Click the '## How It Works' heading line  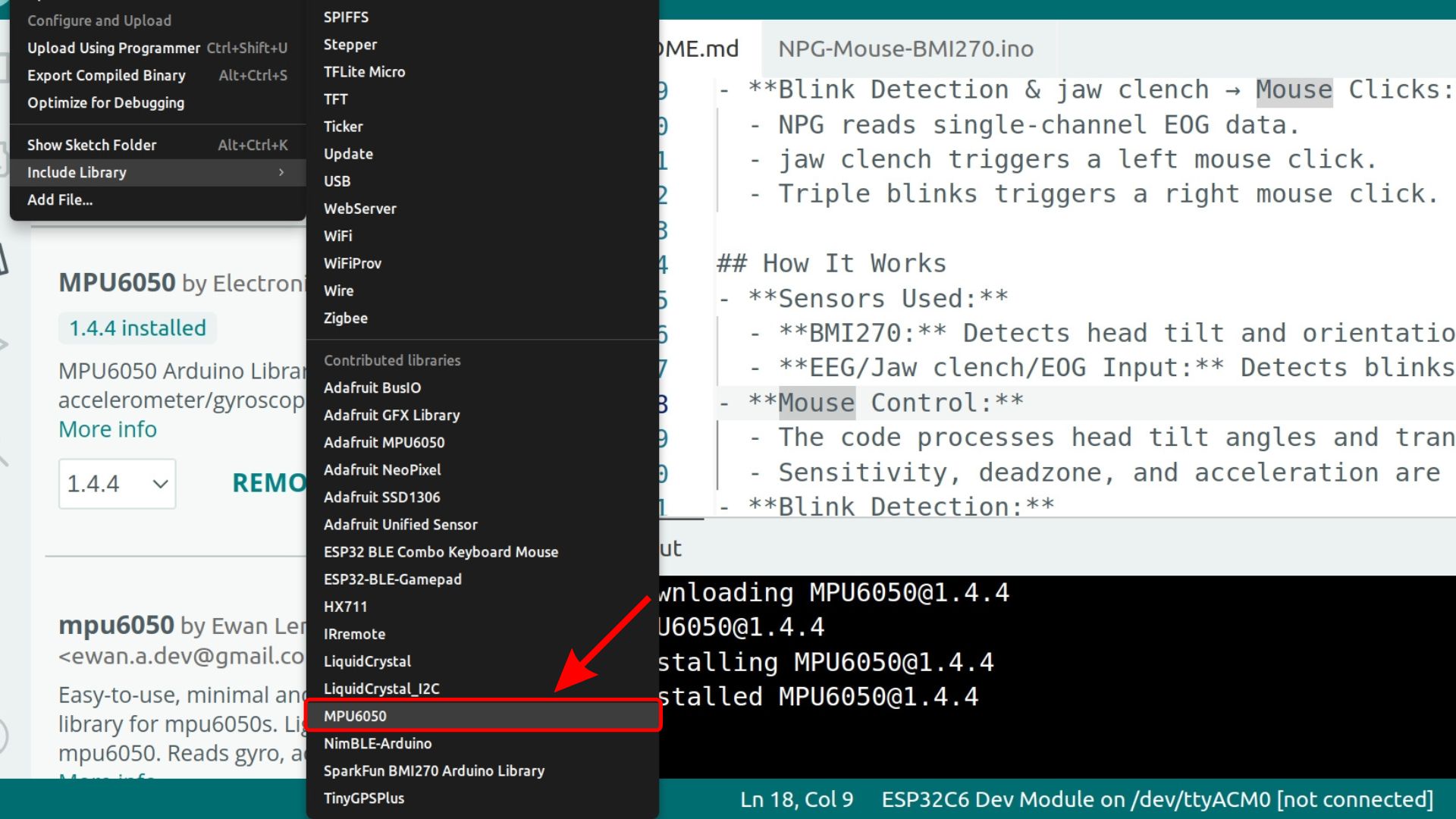click(832, 264)
